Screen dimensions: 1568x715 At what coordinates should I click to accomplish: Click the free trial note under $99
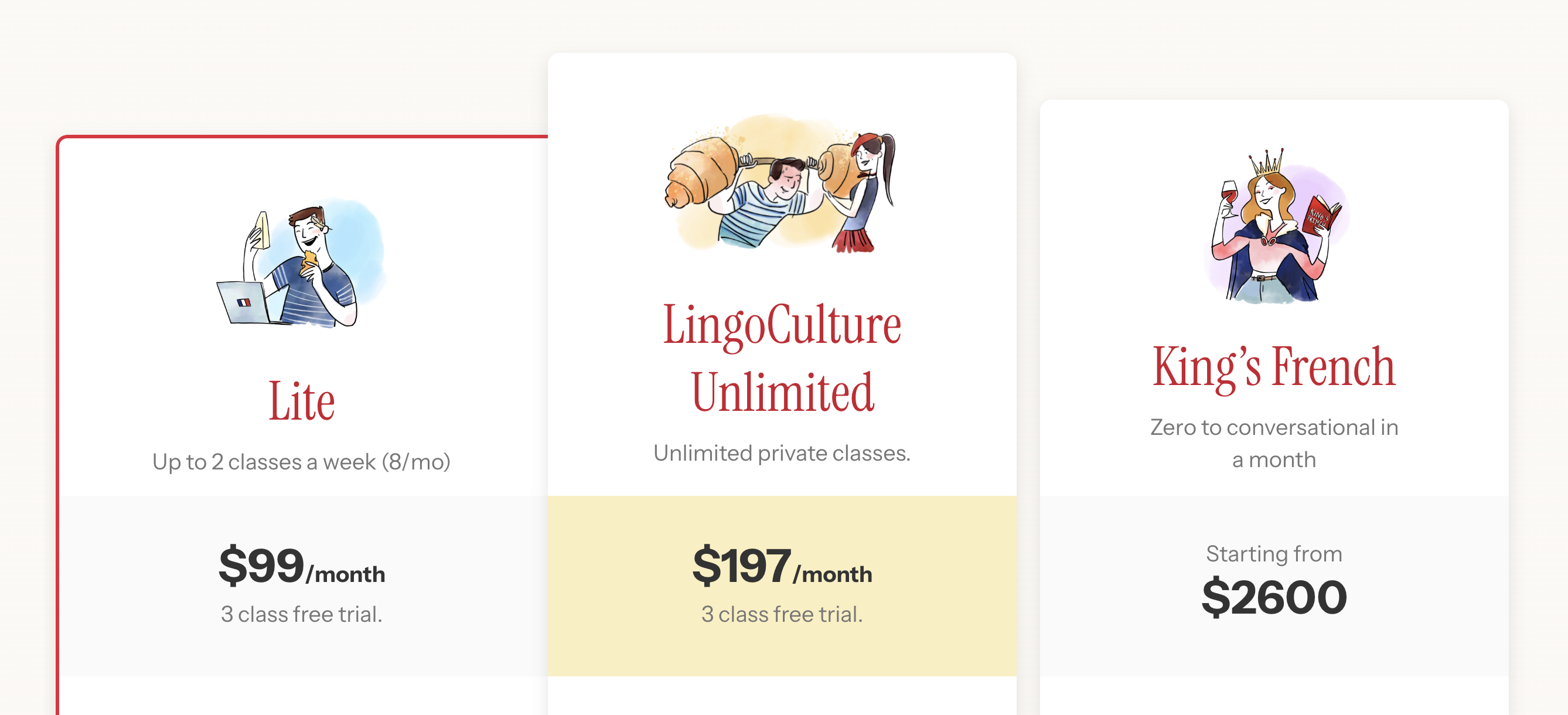coord(301,614)
